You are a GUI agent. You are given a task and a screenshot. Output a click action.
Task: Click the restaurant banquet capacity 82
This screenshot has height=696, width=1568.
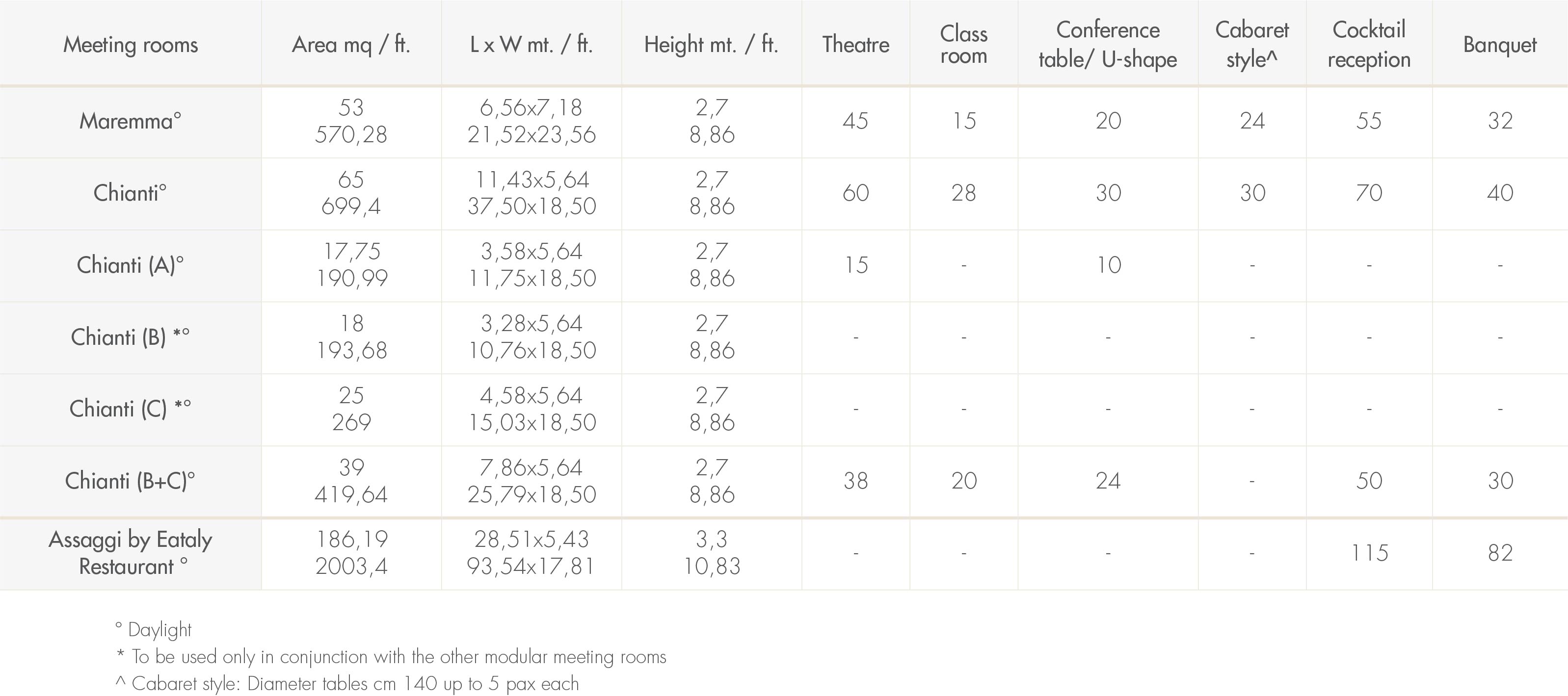[x=1500, y=552]
